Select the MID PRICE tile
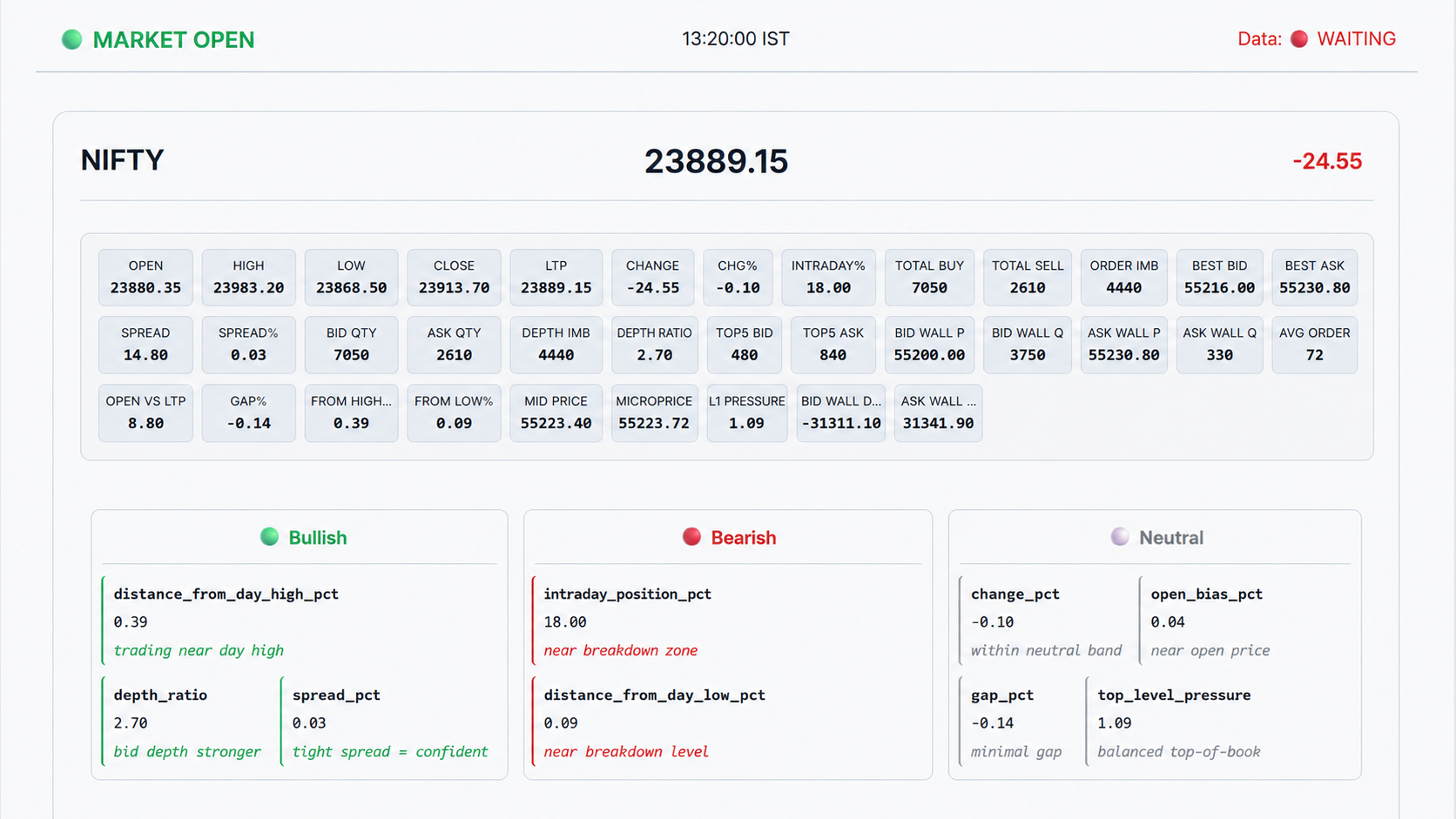Viewport: 1456px width, 819px height. [x=556, y=413]
